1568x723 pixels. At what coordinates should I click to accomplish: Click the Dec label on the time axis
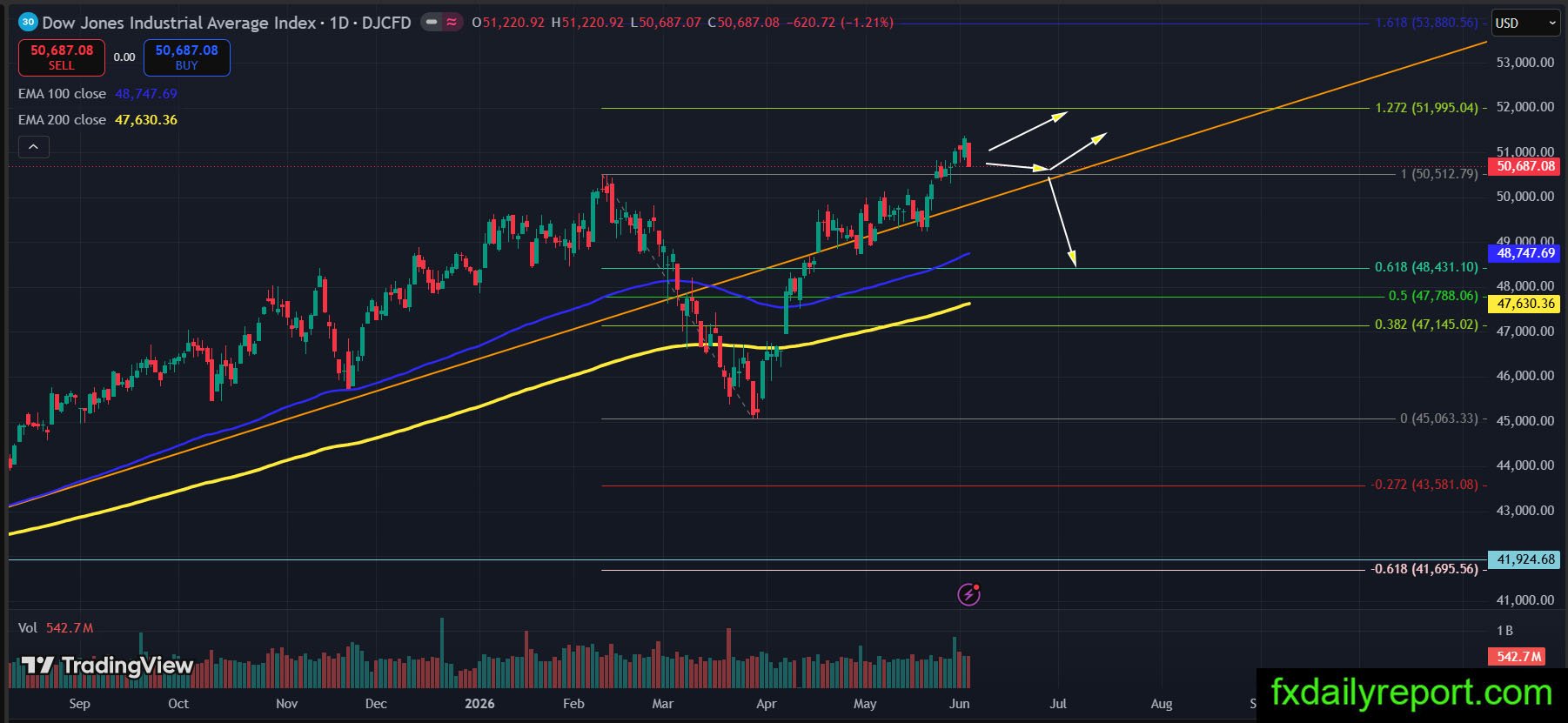tap(376, 704)
